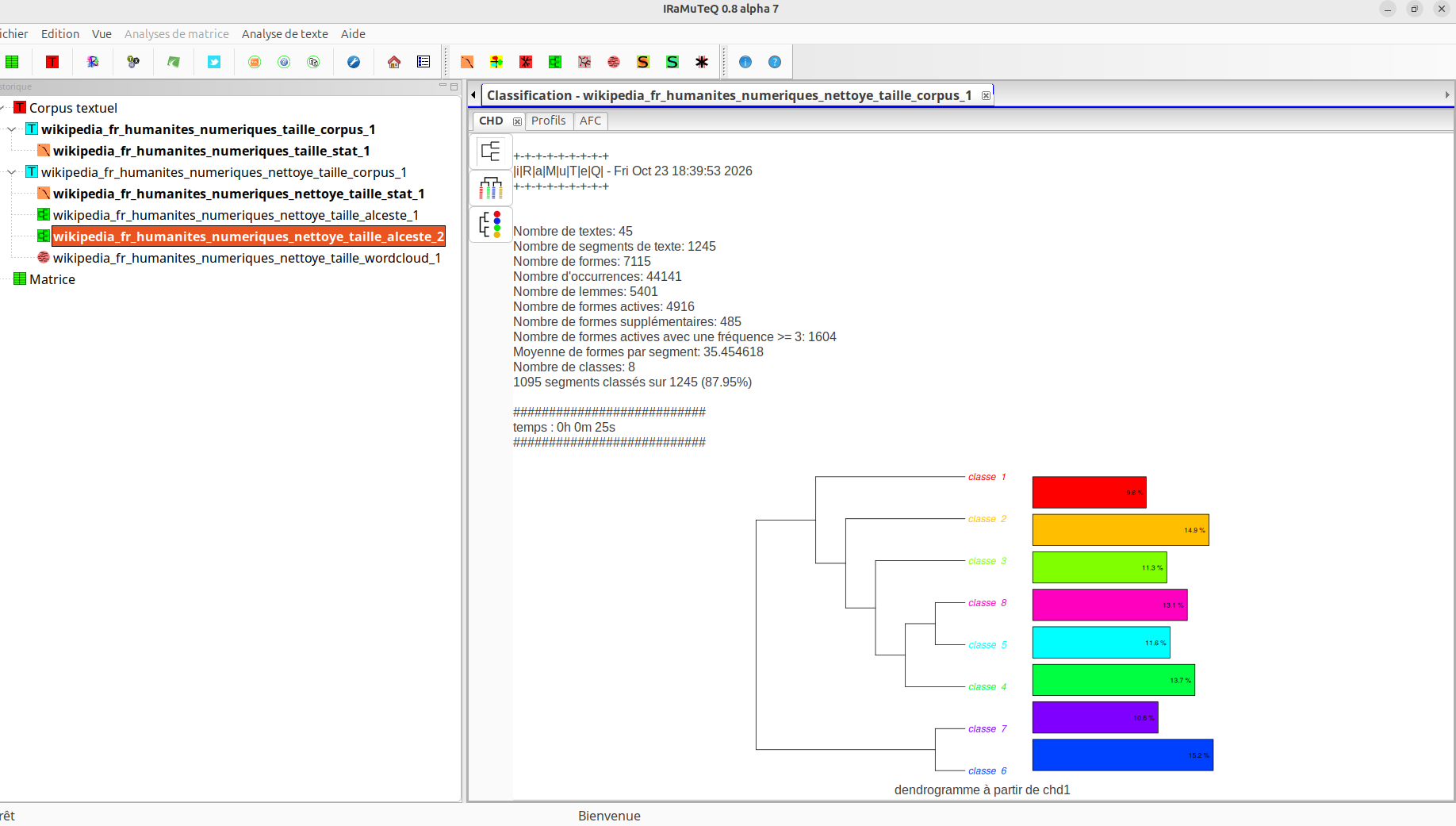1456x826 pixels.
Task: Click the Twitter bird import icon
Action: click(x=214, y=62)
